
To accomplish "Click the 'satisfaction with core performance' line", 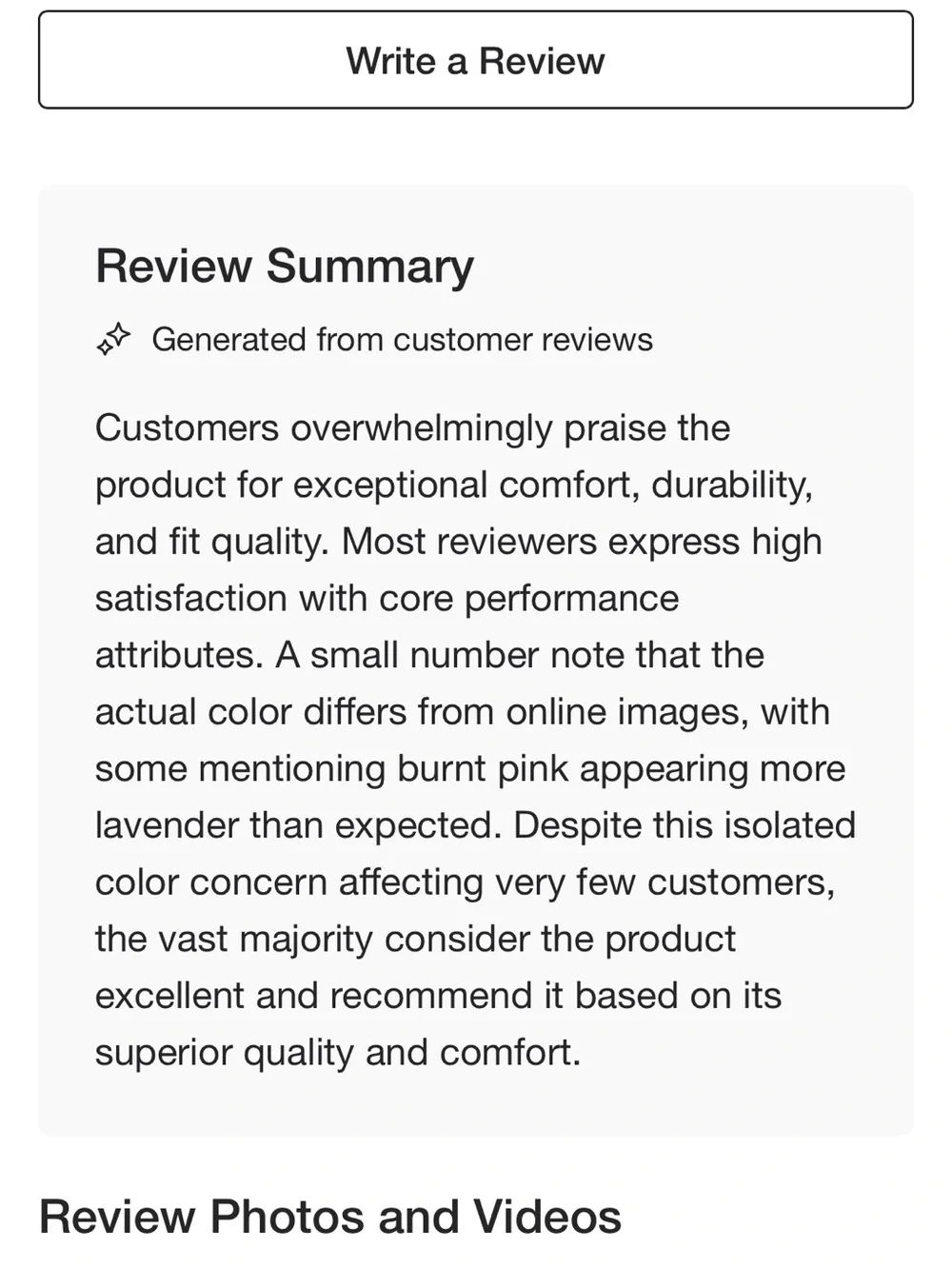I will click(x=387, y=599).
